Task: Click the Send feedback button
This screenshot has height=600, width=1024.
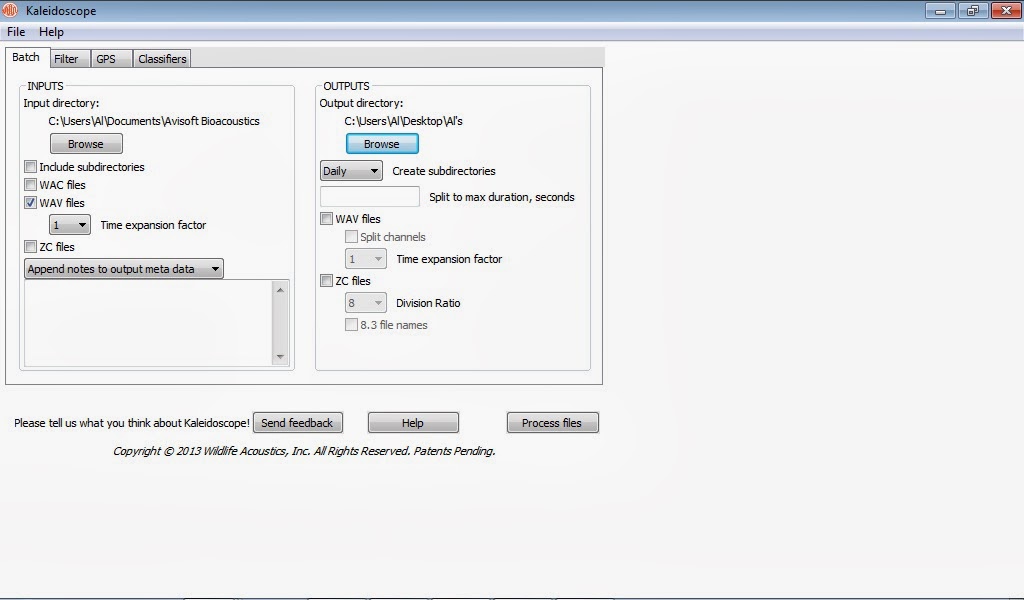Action: coord(298,422)
